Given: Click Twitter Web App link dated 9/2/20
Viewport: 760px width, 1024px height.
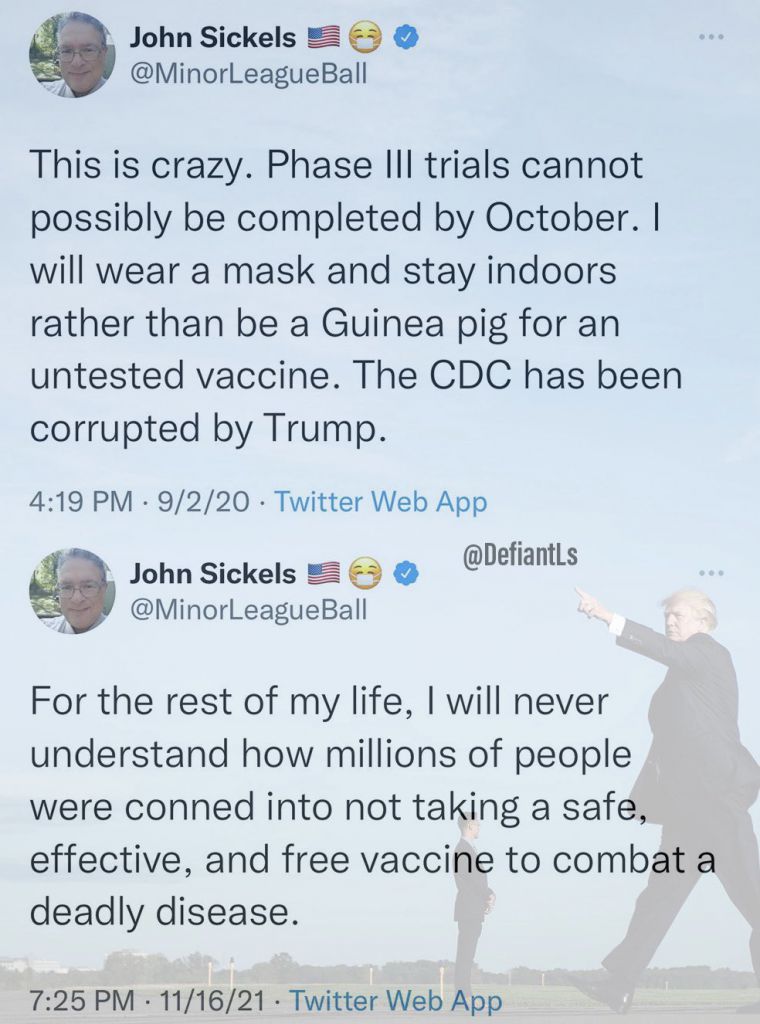Looking at the screenshot, I should pyautogui.click(x=381, y=502).
